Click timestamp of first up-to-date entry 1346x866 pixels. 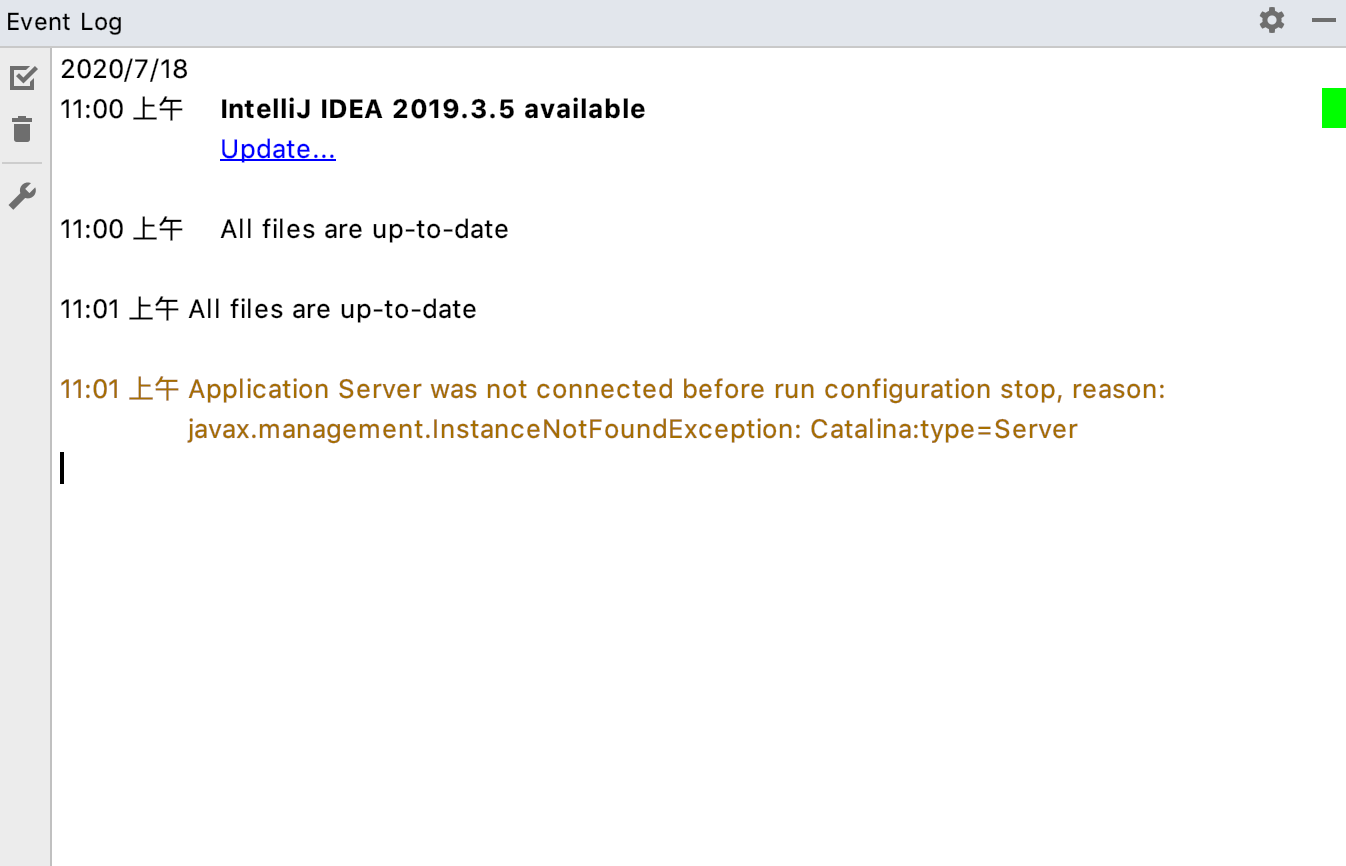(x=122, y=229)
